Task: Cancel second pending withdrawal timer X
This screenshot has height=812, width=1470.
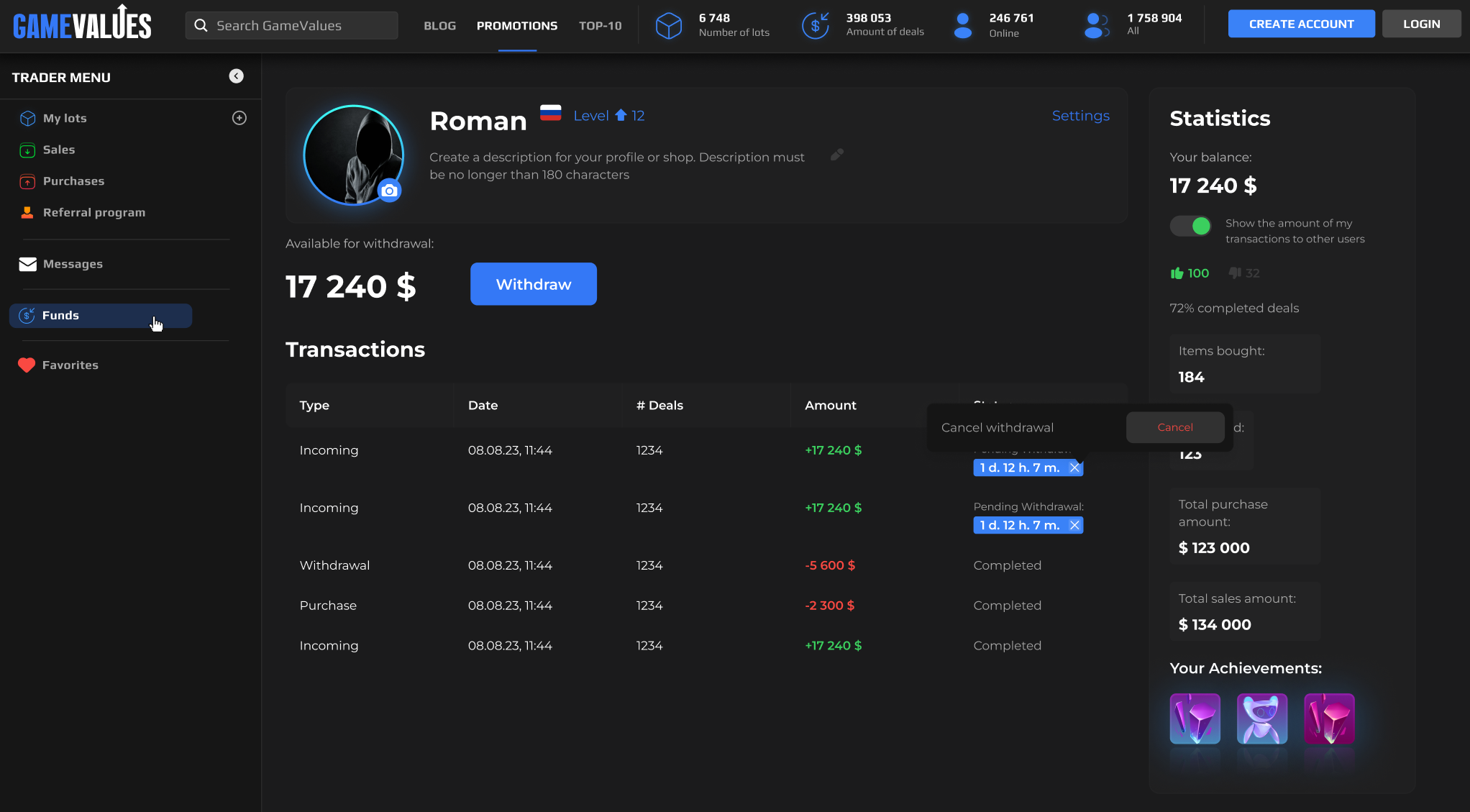Action: 1074,525
